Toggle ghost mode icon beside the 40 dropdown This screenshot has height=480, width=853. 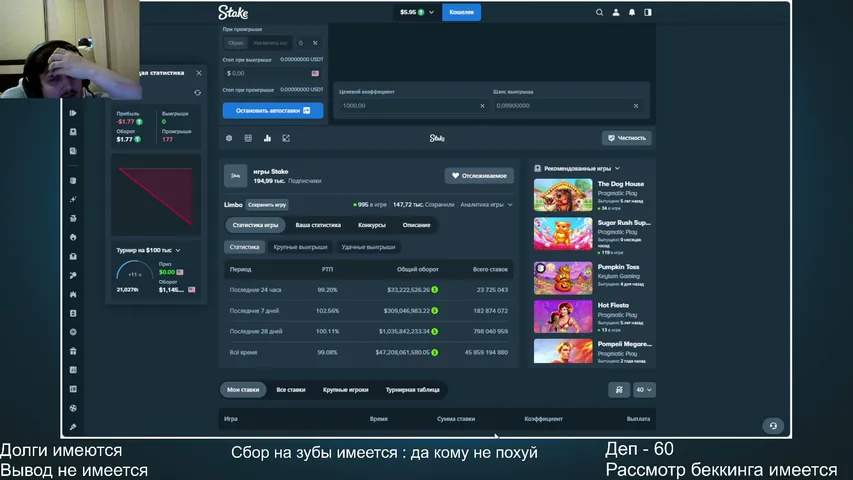click(619, 390)
